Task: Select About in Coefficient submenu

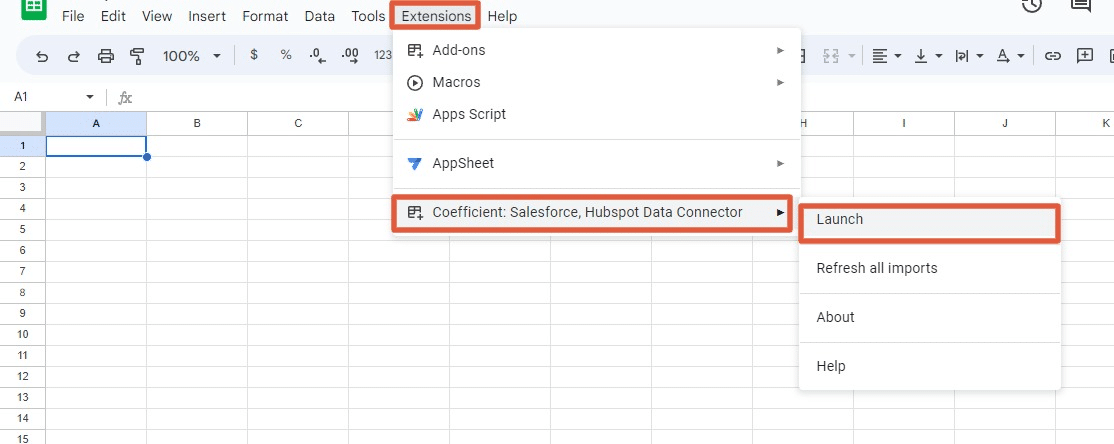Action: pyautogui.click(x=930, y=318)
